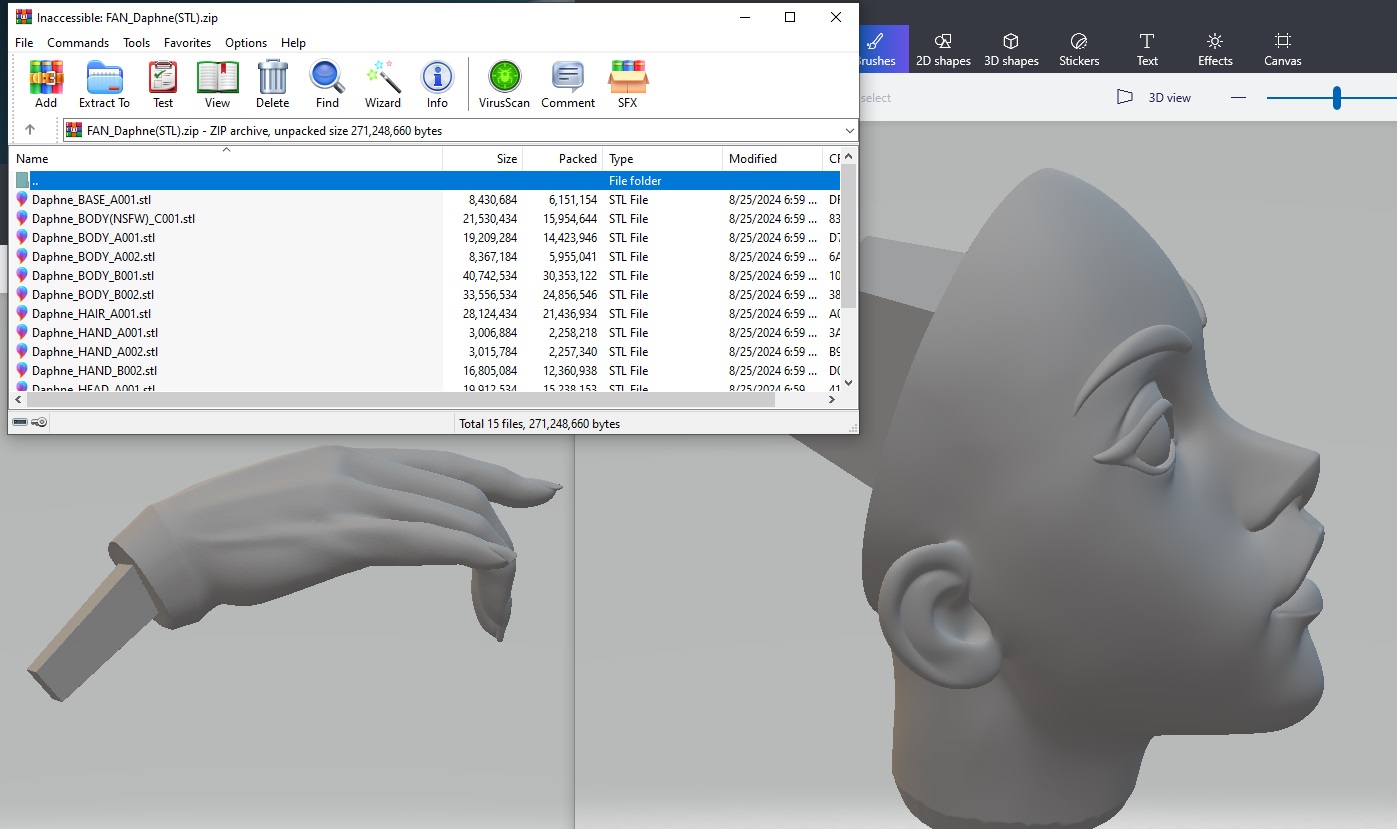Run the Test archive tool

[x=163, y=84]
